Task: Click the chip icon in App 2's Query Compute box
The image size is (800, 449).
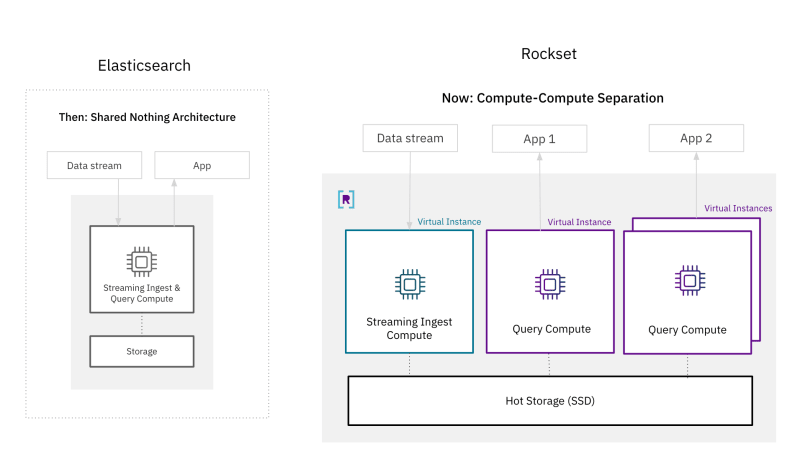Action: pyautogui.click(x=690, y=281)
